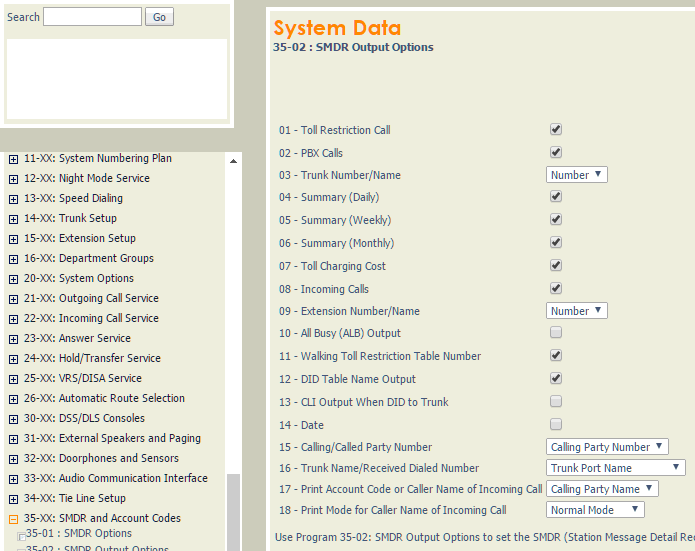
Task: Open the Print Mode for Caller Name dropdown
Action: pyautogui.click(x=595, y=510)
